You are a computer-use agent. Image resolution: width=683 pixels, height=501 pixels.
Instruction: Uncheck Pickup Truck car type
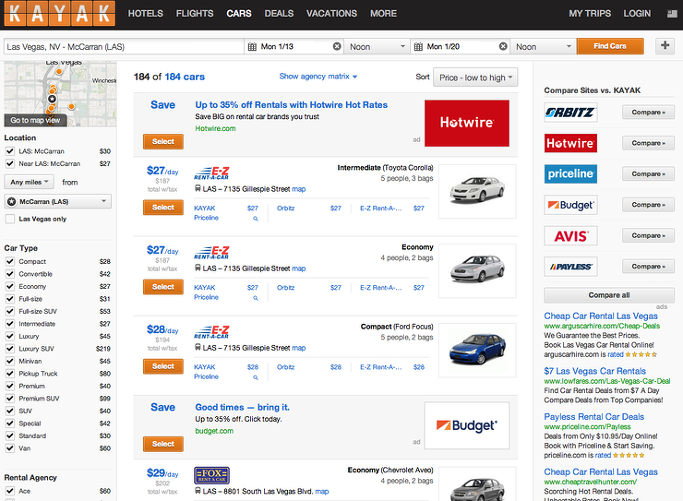pyautogui.click(x=10, y=373)
